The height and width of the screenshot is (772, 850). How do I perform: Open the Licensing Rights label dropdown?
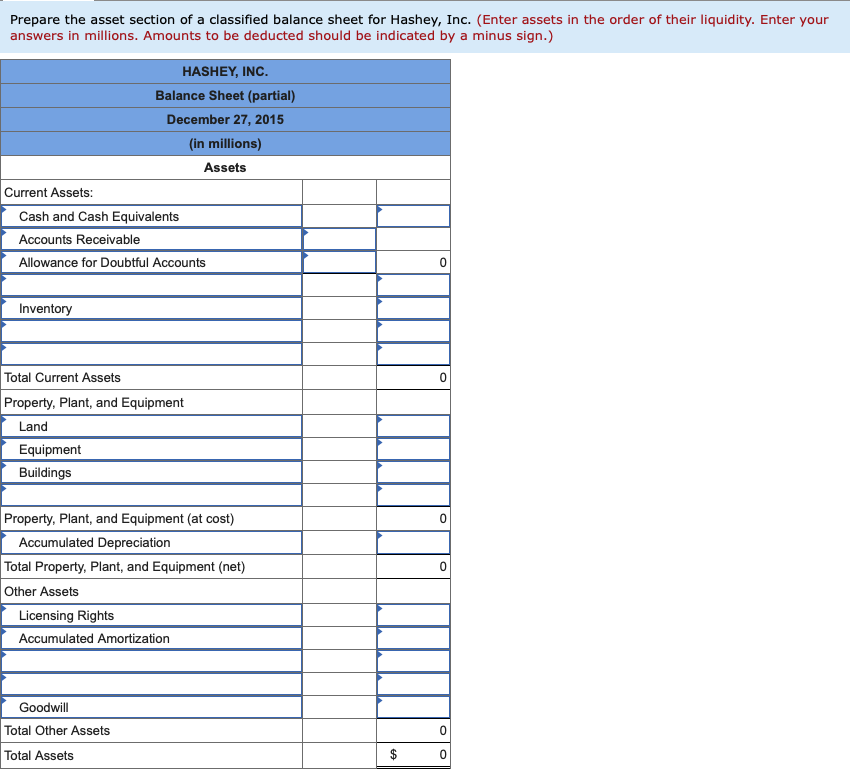(x=151, y=615)
